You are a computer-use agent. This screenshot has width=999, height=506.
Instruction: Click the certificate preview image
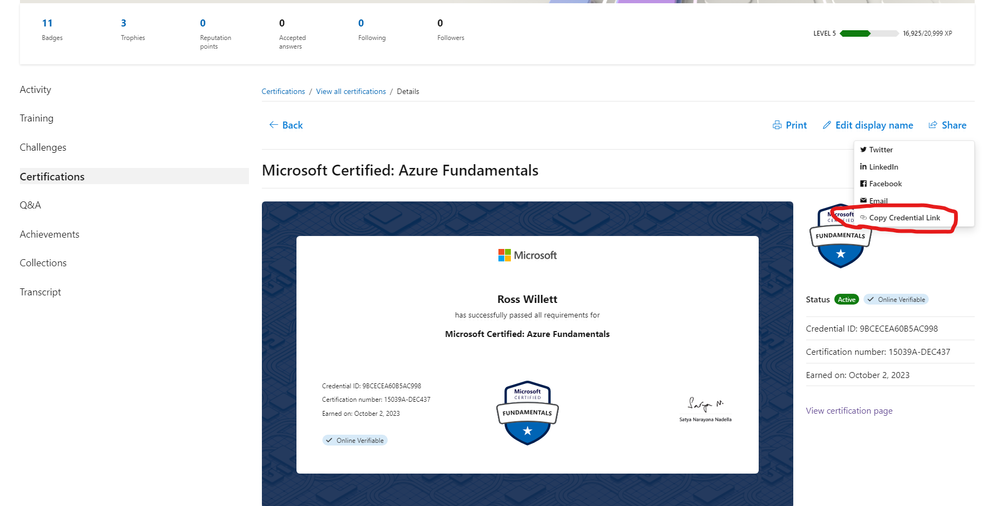click(x=527, y=354)
